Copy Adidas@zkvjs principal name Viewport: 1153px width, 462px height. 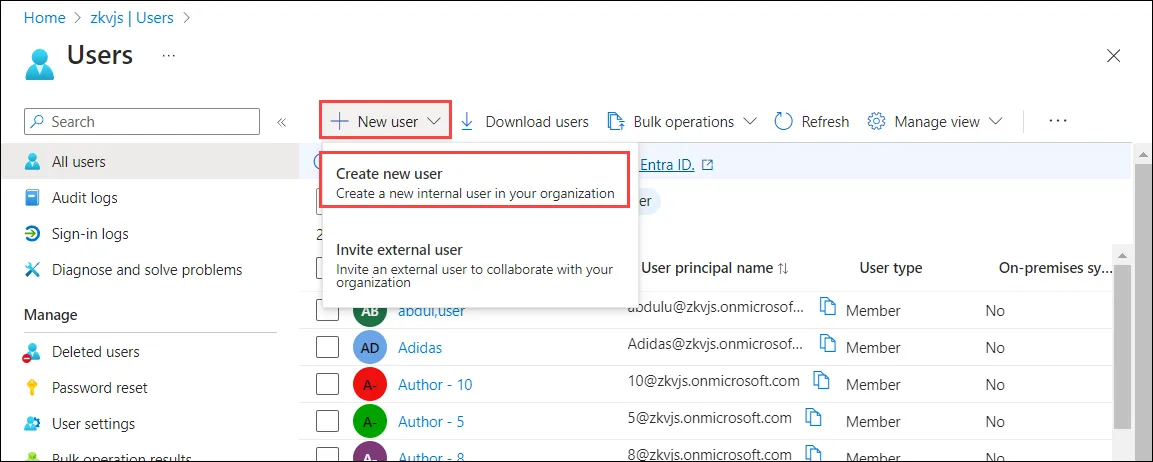click(x=829, y=343)
